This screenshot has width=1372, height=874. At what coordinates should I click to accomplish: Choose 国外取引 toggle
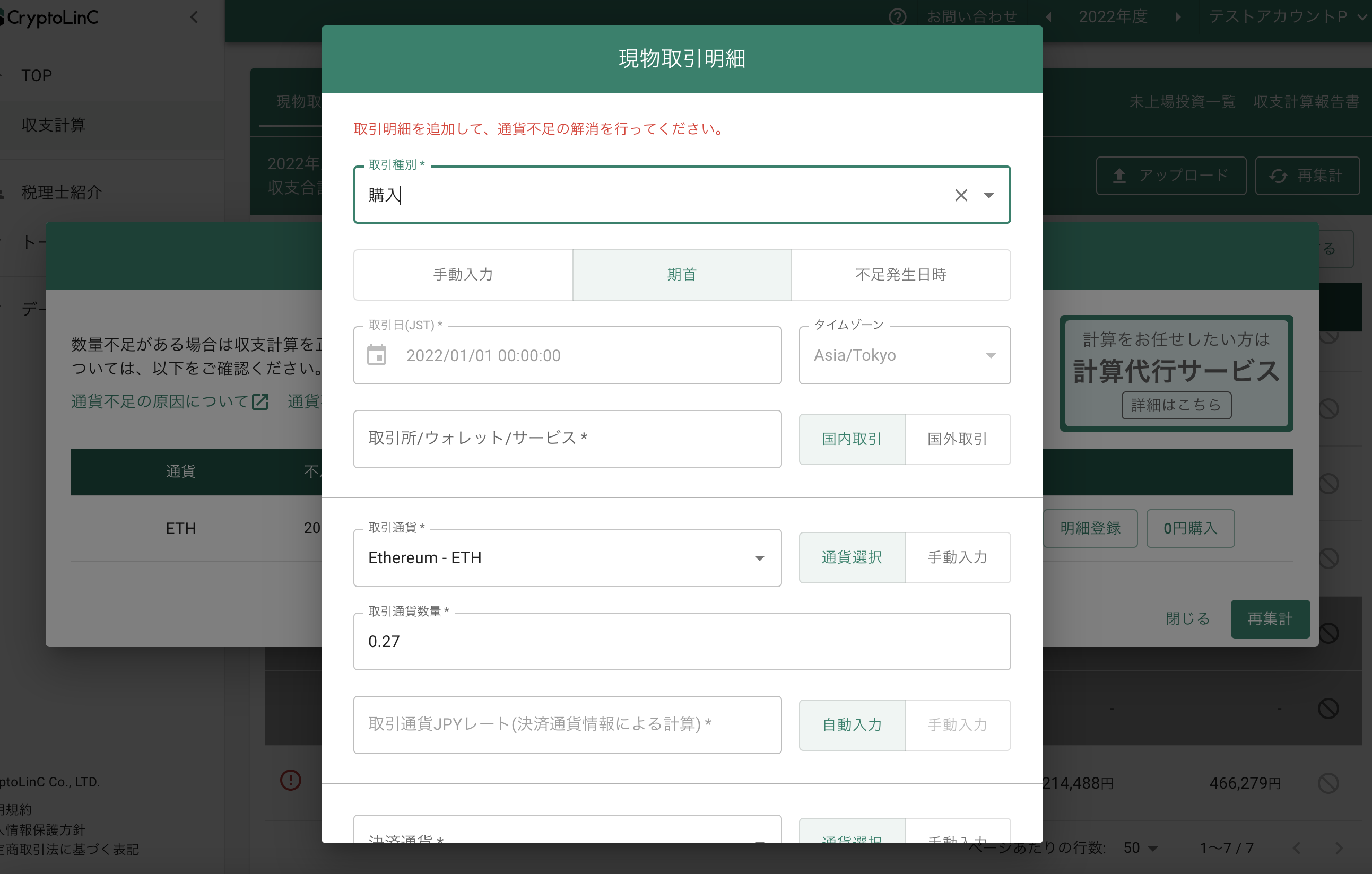(x=958, y=439)
